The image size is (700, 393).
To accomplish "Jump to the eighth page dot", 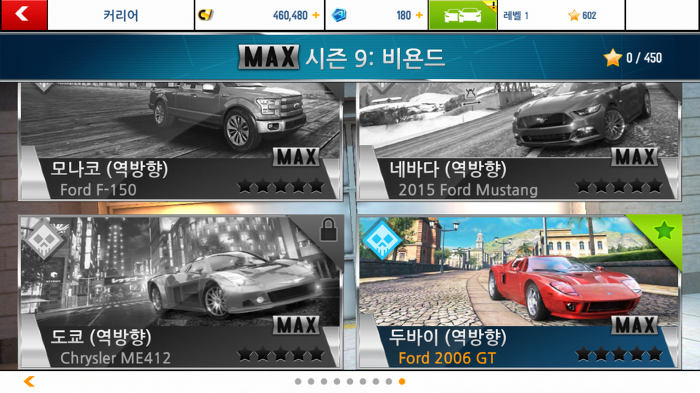I will pyautogui.click(x=389, y=381).
